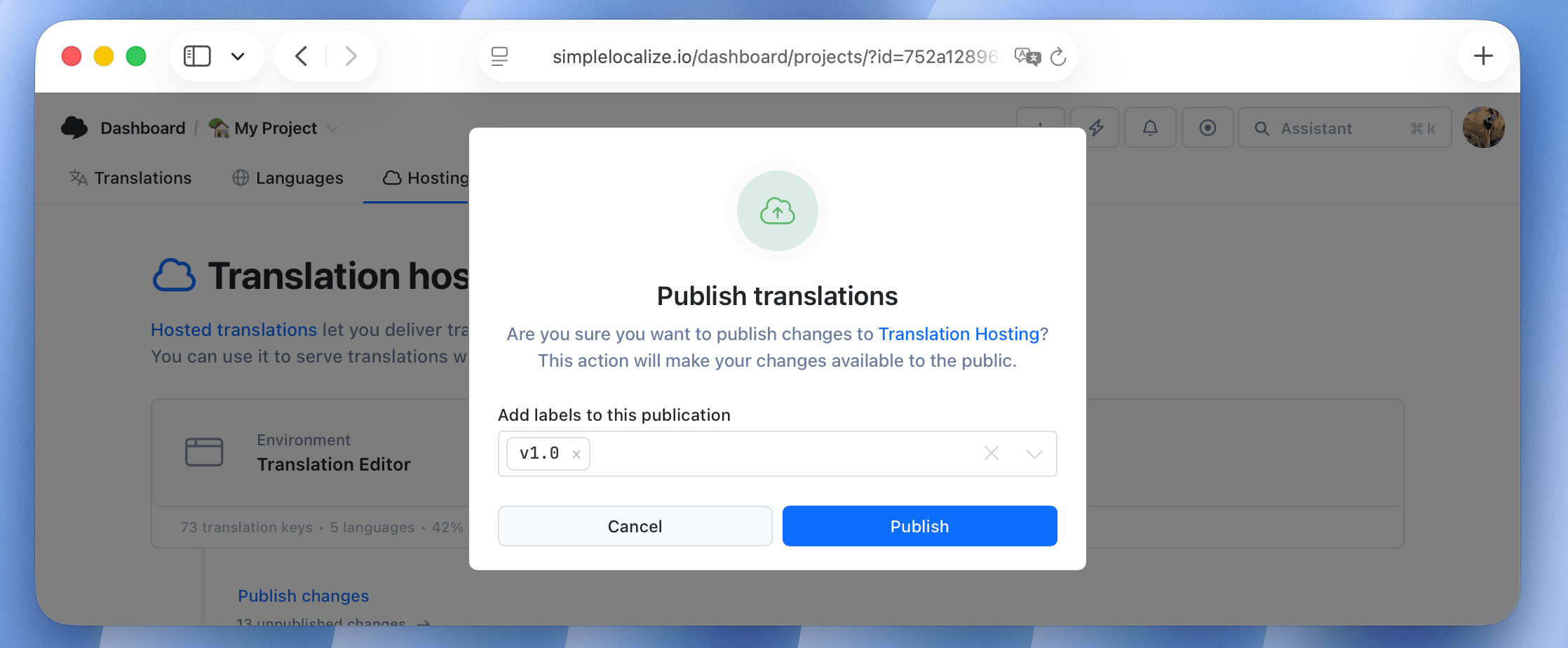This screenshot has height=648, width=1568.
Task: Reload the page
Action: [x=1059, y=57]
